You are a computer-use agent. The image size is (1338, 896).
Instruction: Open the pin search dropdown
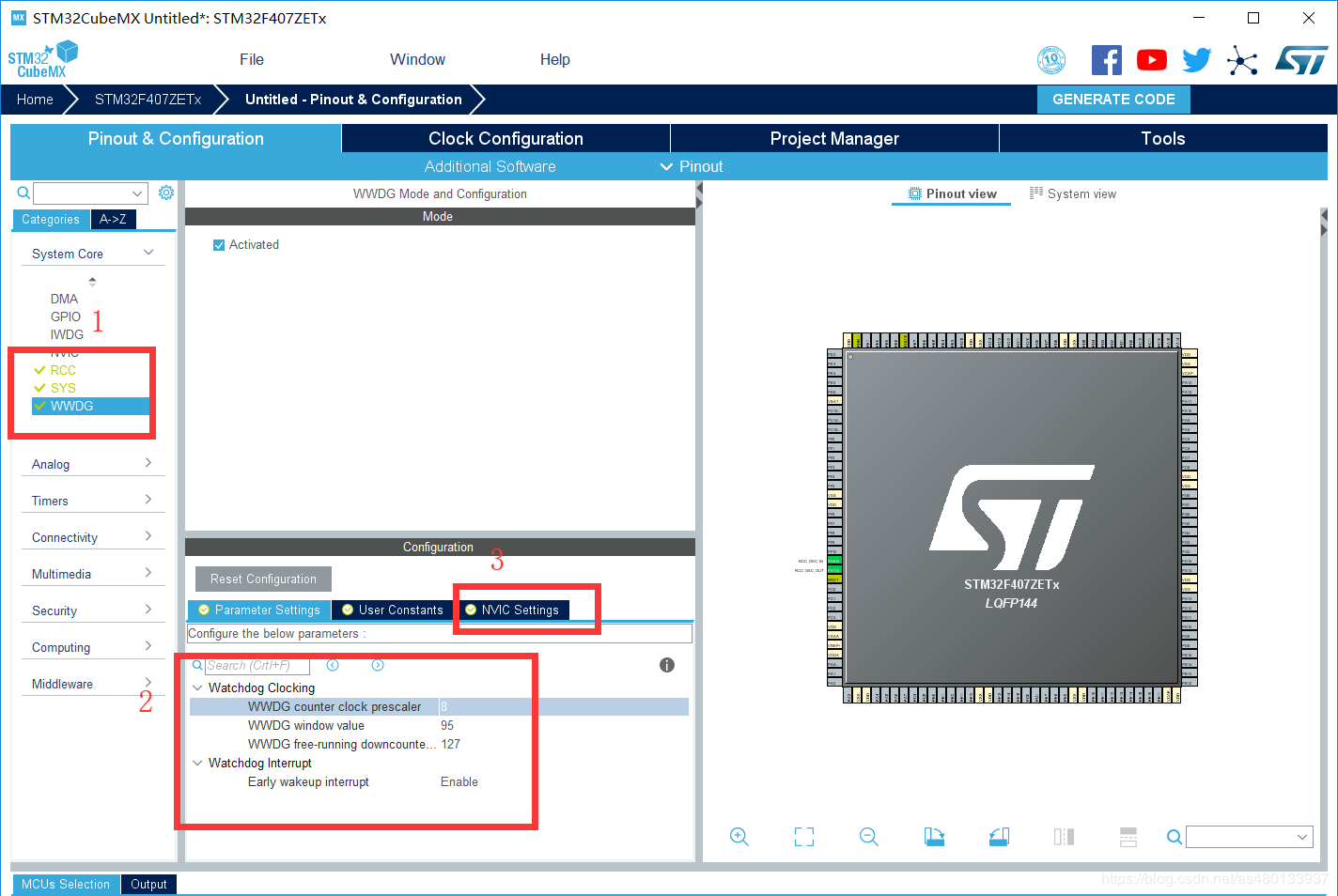pyautogui.click(x=1302, y=837)
